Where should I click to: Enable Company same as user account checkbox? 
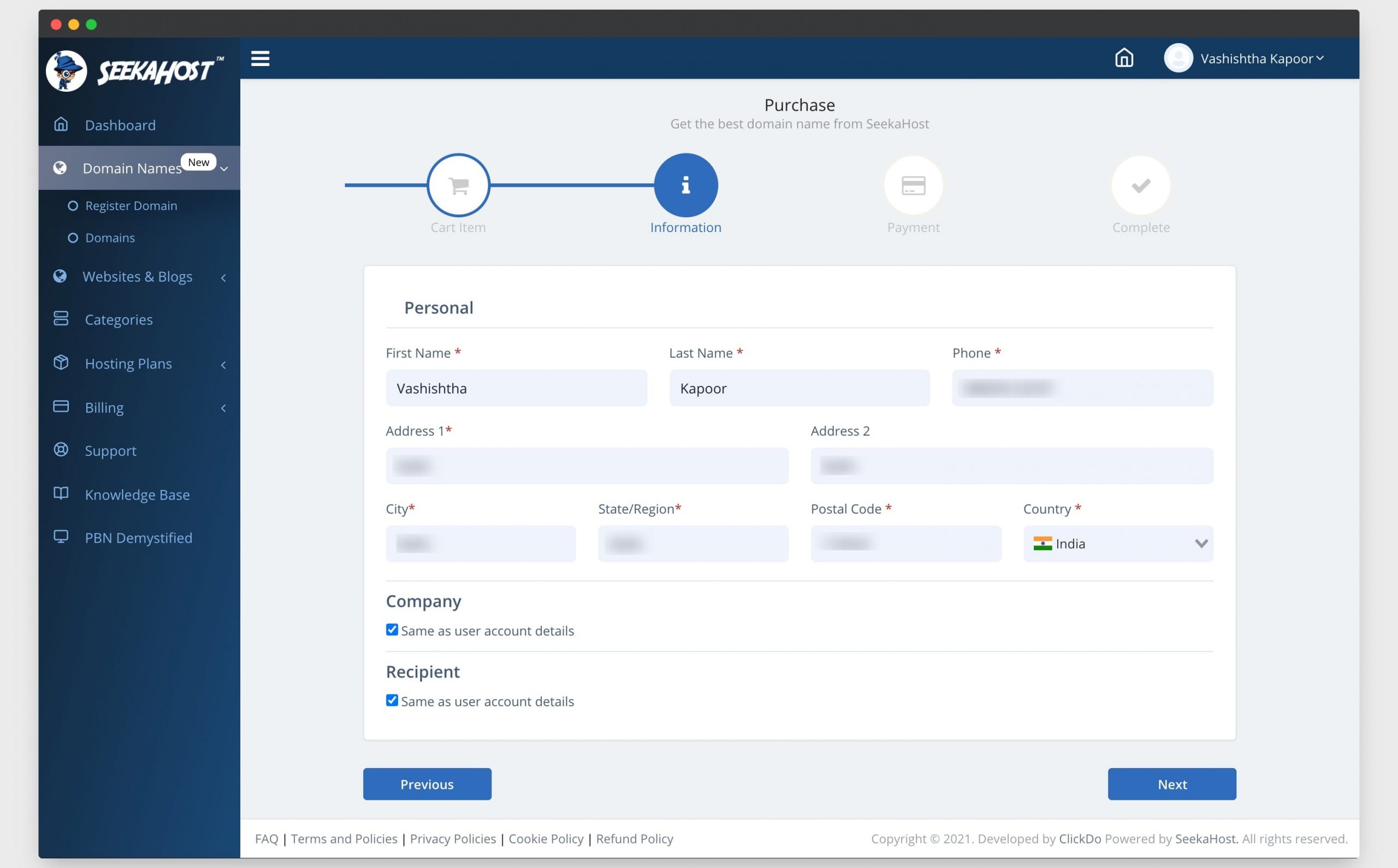391,629
